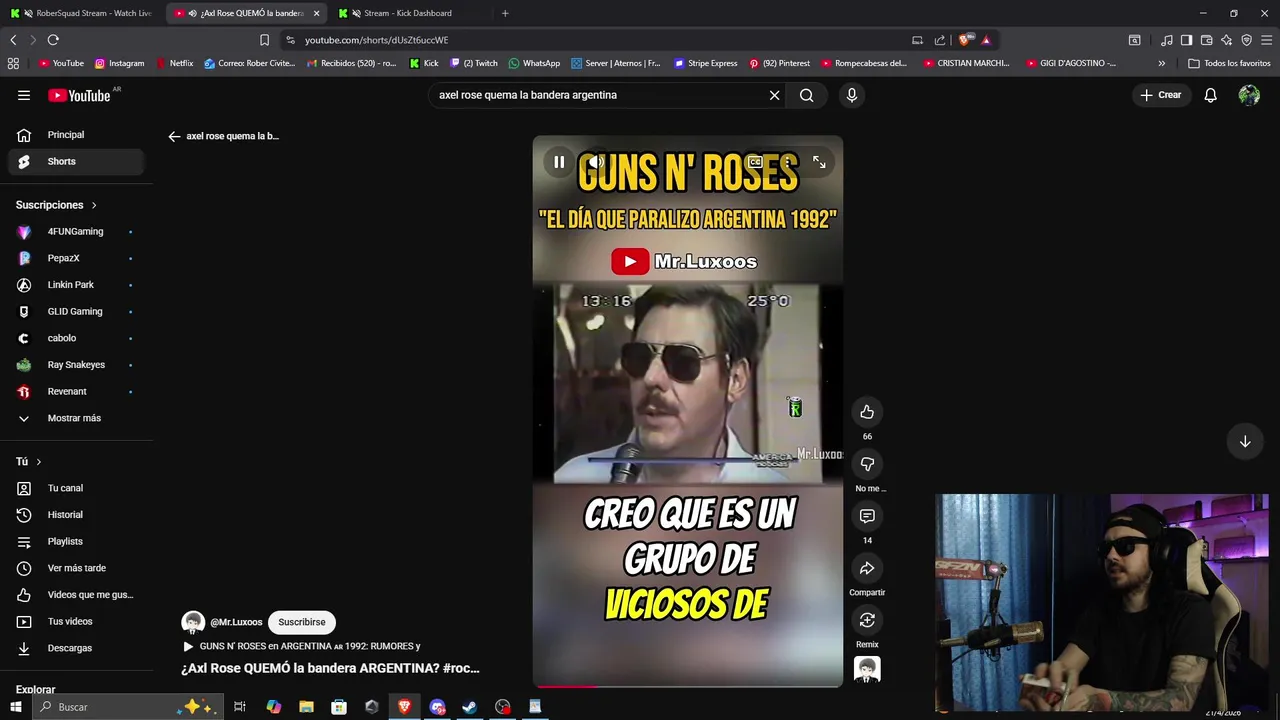
Task: Toggle closed captions on the Short
Action: point(756,162)
